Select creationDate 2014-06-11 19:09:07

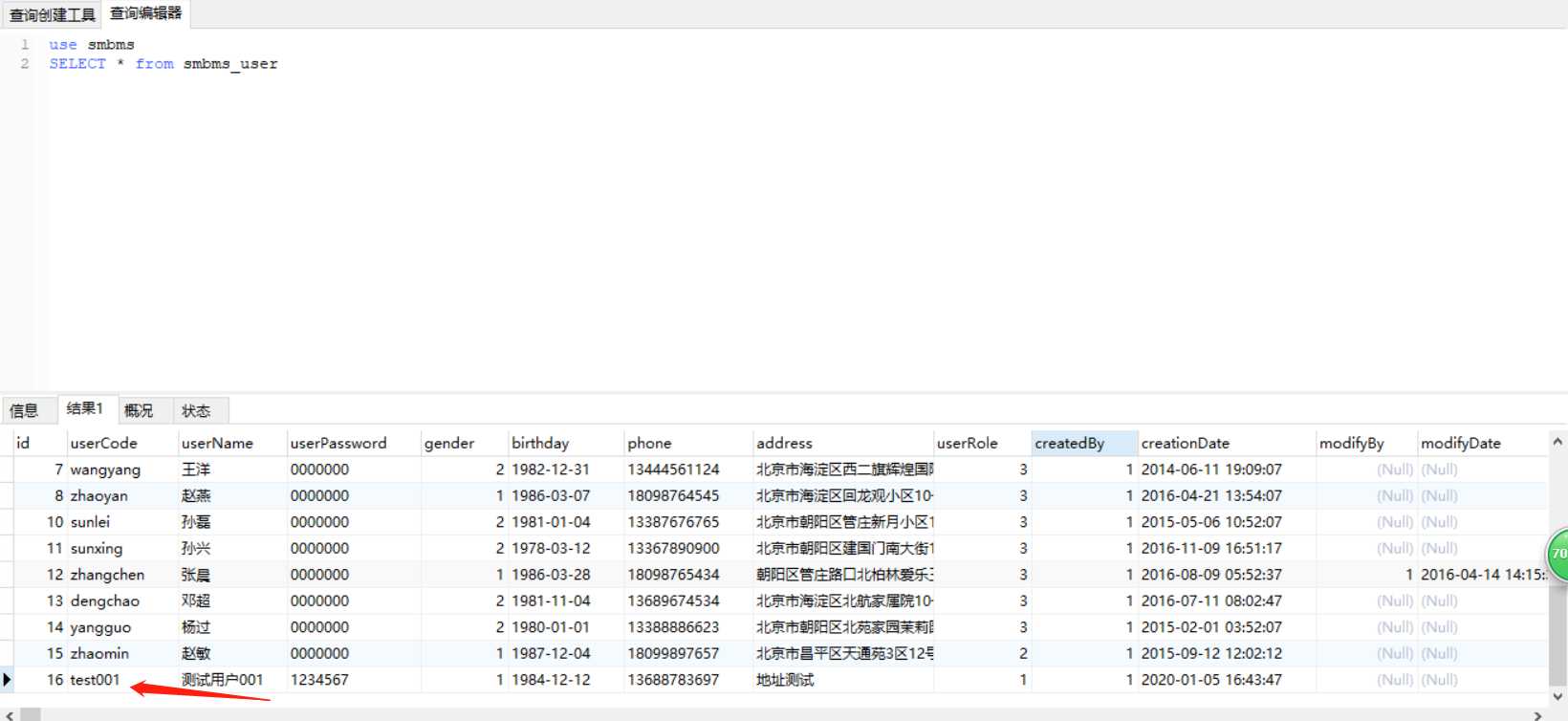(x=1227, y=470)
